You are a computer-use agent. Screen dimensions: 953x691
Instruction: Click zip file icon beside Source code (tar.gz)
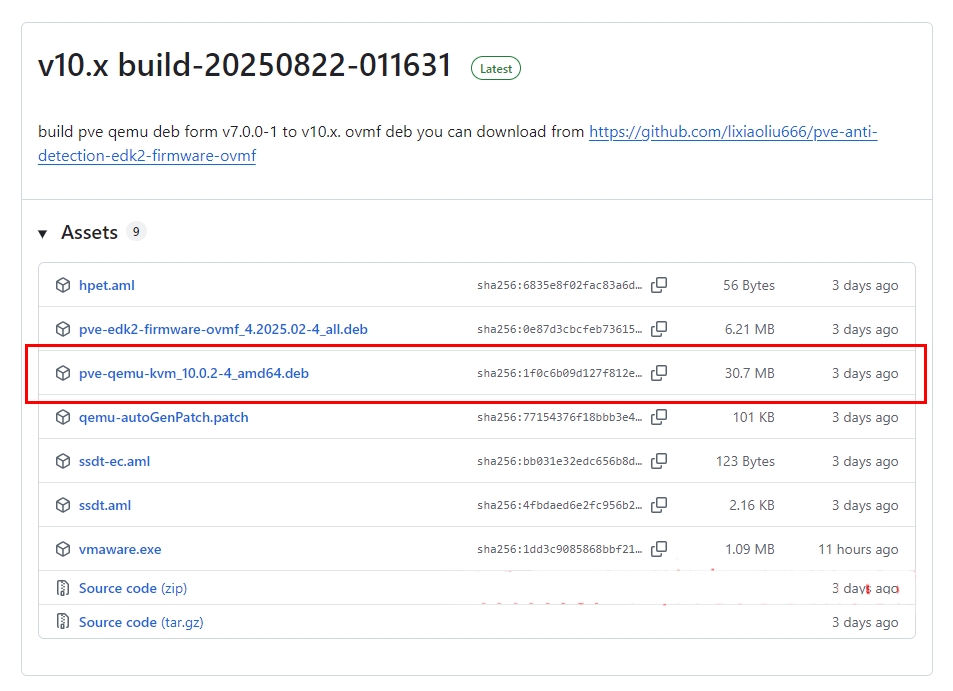(63, 622)
